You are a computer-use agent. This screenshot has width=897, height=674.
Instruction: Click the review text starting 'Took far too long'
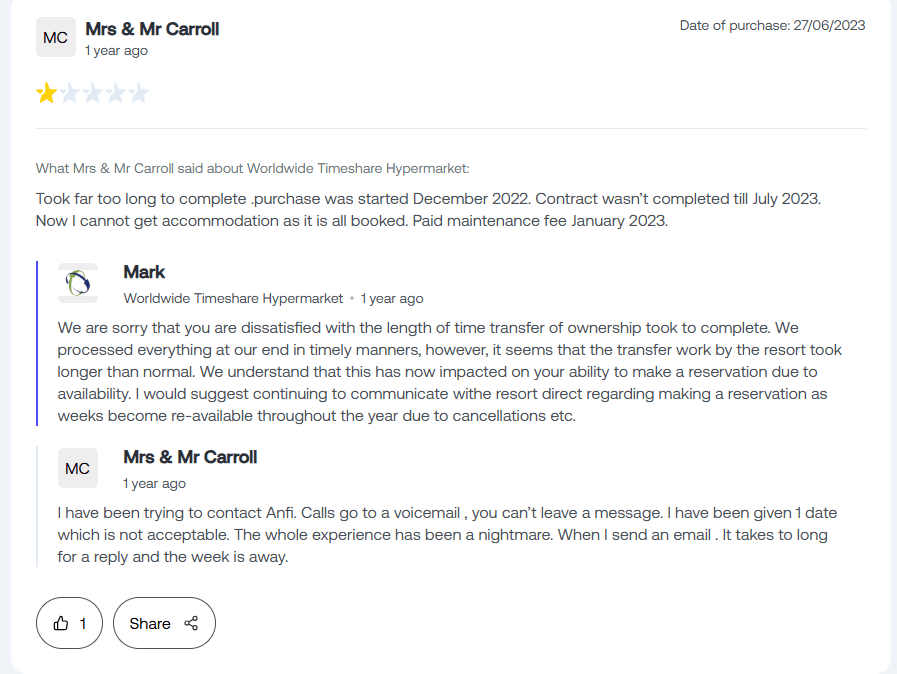(x=428, y=210)
